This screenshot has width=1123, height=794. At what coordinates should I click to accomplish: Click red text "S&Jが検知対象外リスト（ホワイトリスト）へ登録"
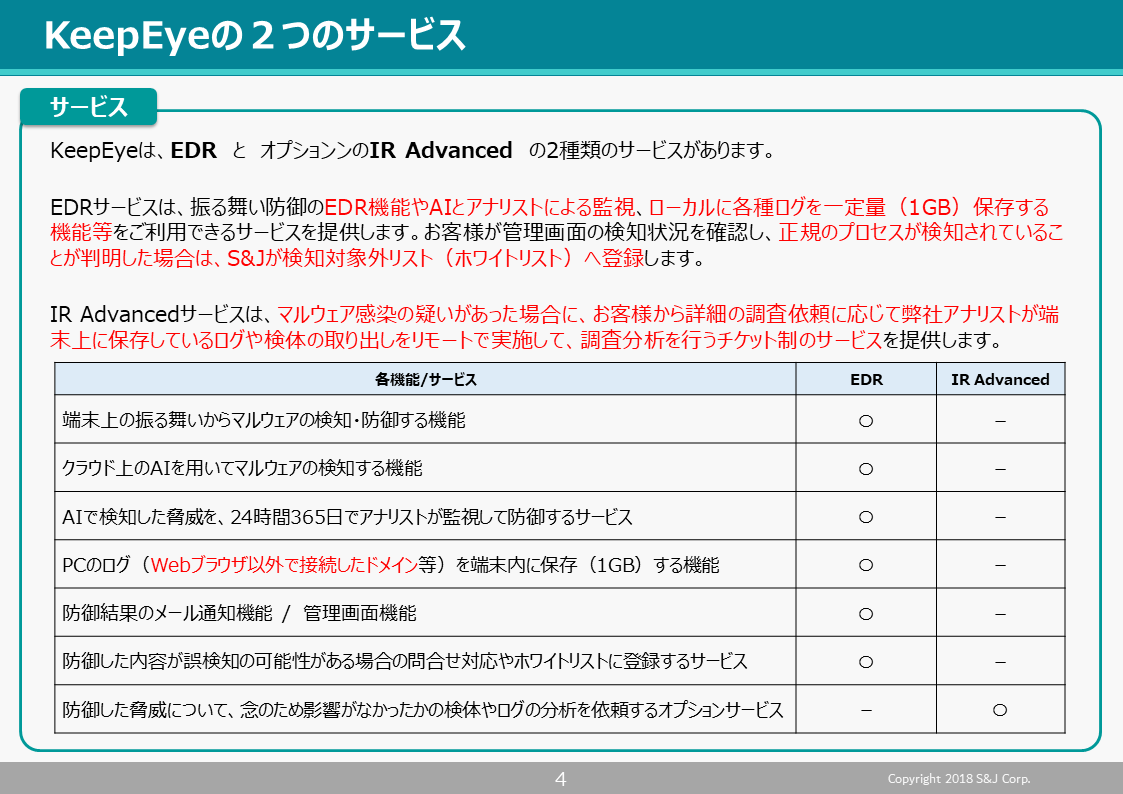point(435,258)
